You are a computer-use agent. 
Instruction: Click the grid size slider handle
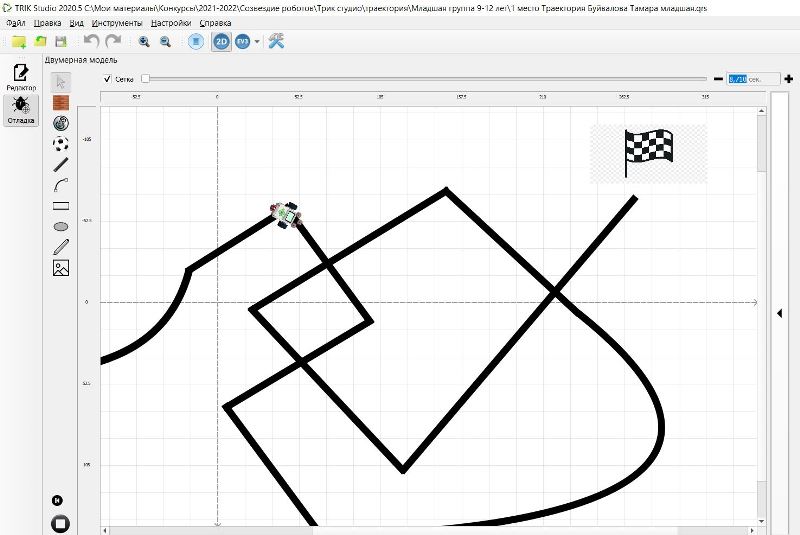point(145,78)
